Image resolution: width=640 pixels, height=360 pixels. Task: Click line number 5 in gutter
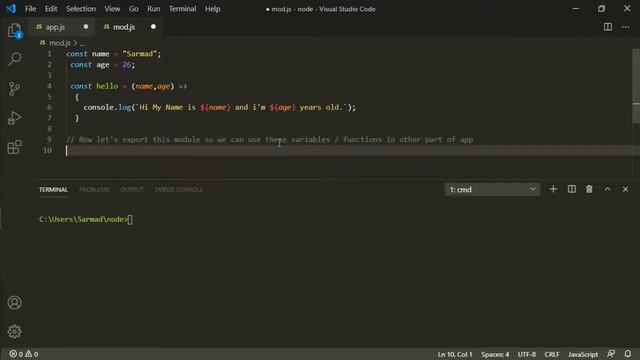click(x=49, y=97)
